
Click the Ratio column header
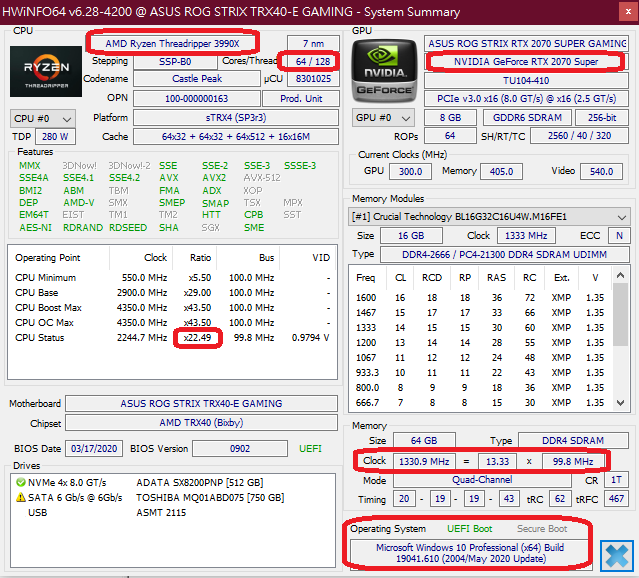[201, 258]
